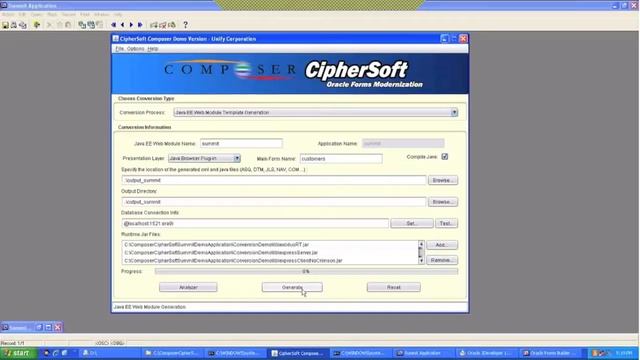Viewport: 640px width, 360px height.
Task: Click the Remove runtime jar button
Action: pos(442,260)
